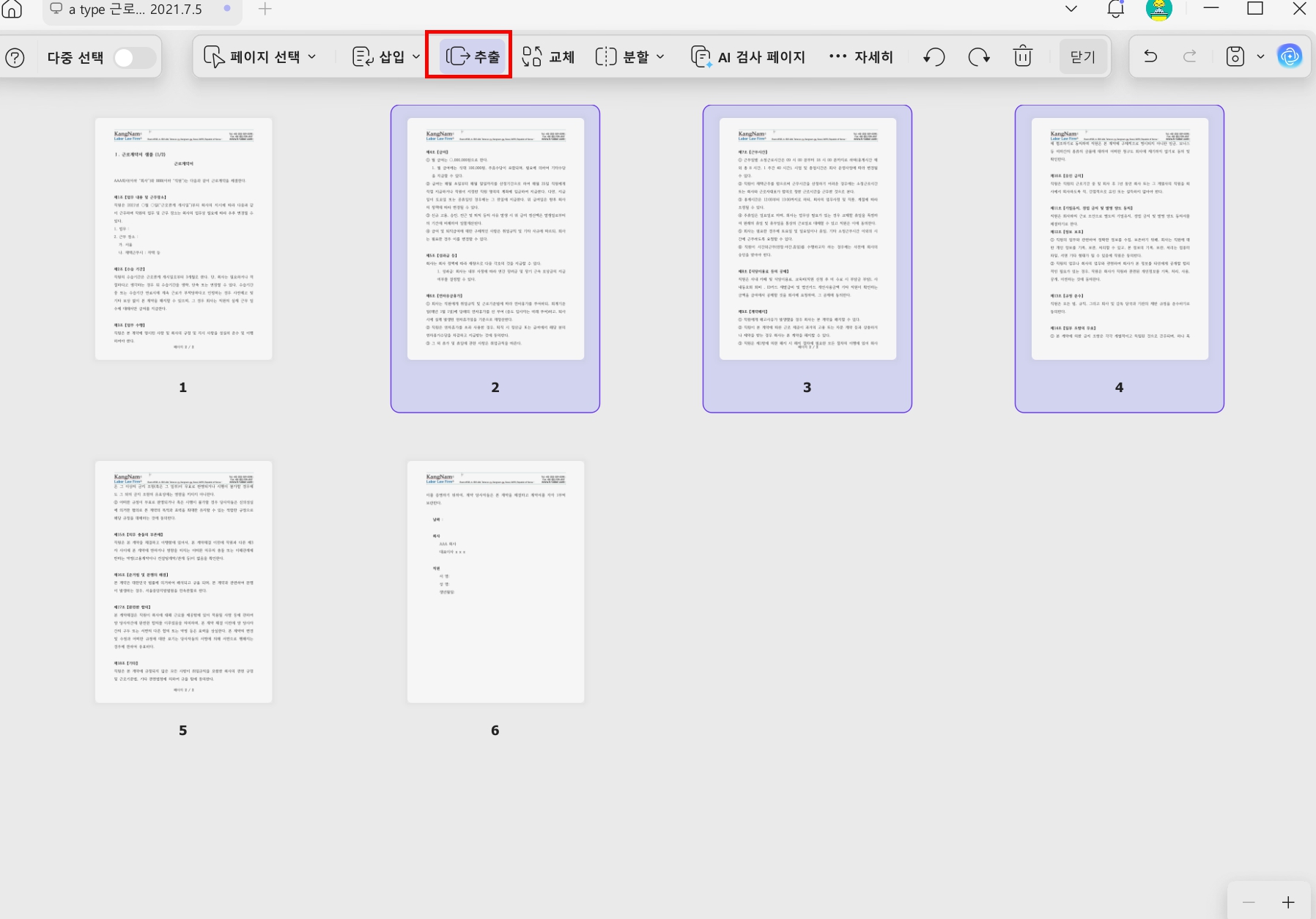1316x919 pixels.
Task: Click the 삽입 insert button
Action: (x=378, y=57)
